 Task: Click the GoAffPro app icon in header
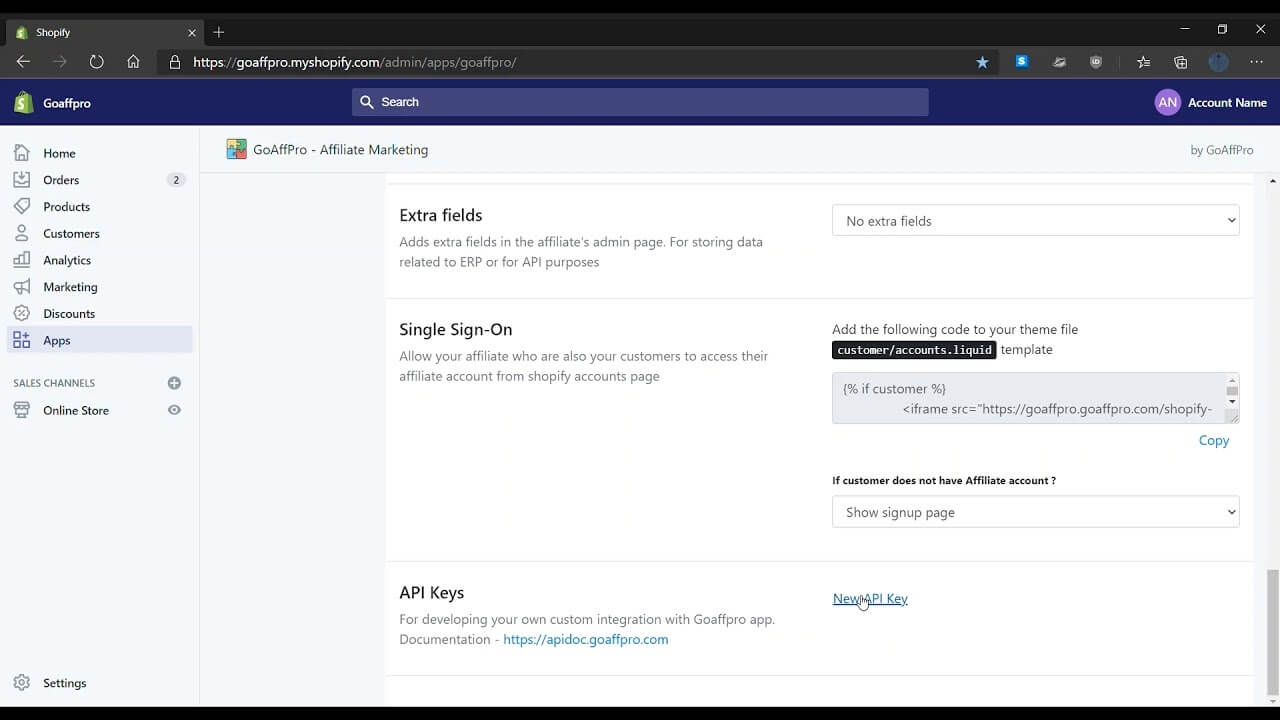(x=236, y=149)
